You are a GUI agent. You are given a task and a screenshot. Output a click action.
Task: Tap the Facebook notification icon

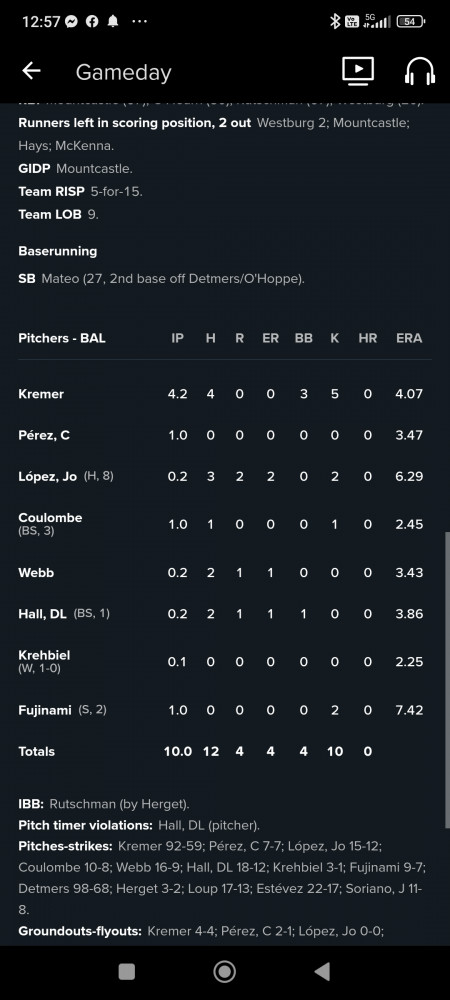pyautogui.click(x=92, y=21)
